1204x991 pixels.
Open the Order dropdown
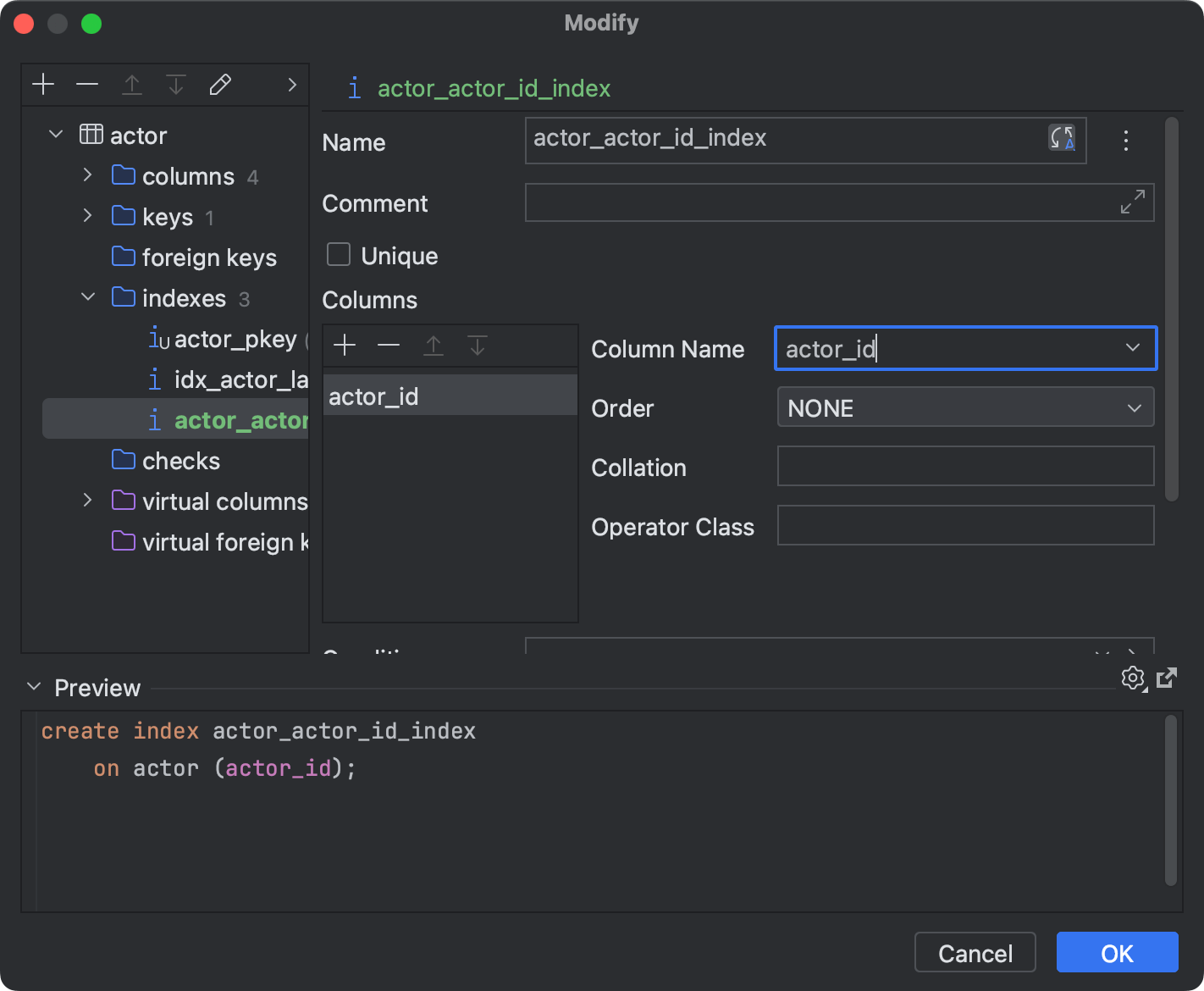1135,407
